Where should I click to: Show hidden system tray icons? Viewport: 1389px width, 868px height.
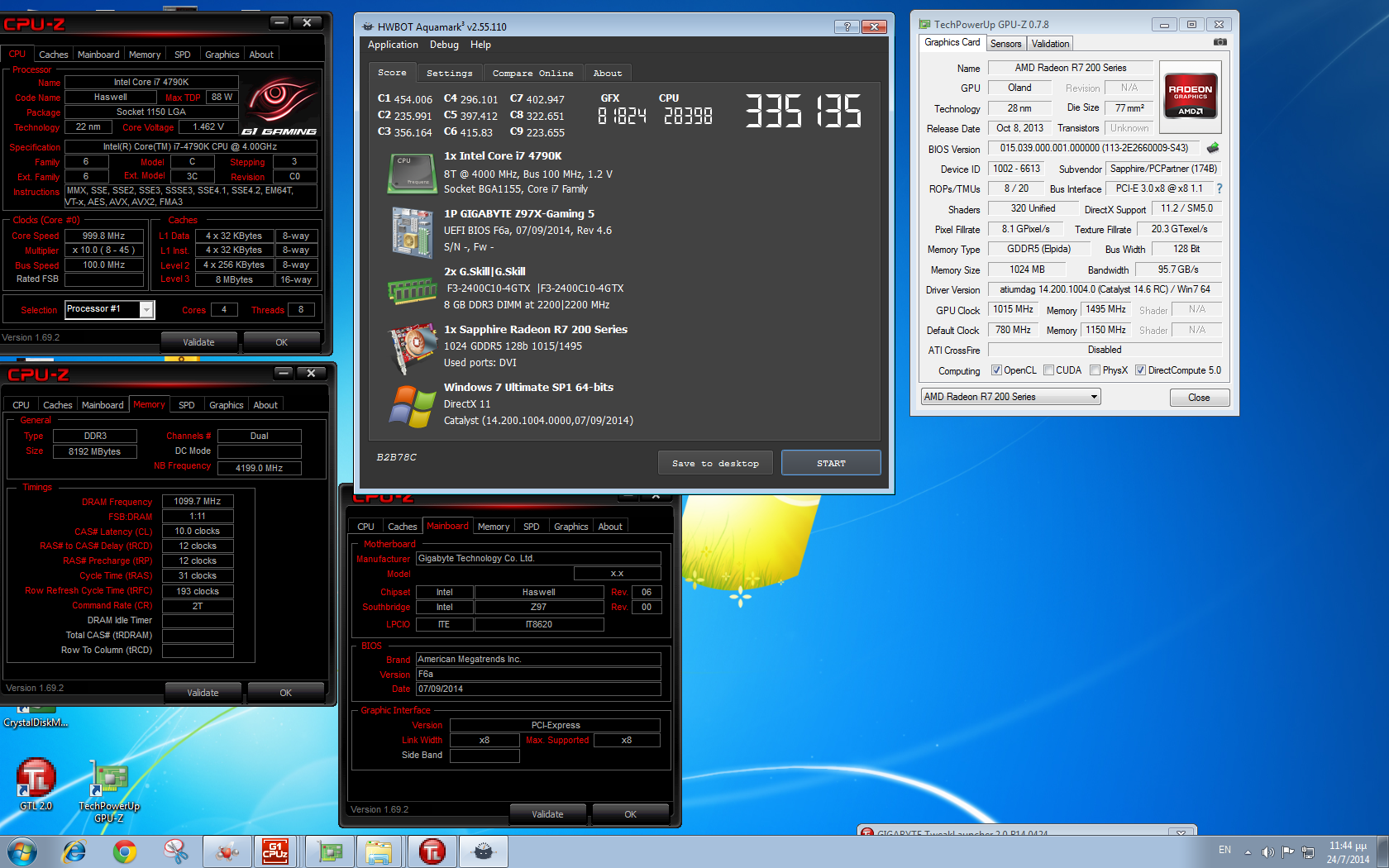[x=1248, y=851]
